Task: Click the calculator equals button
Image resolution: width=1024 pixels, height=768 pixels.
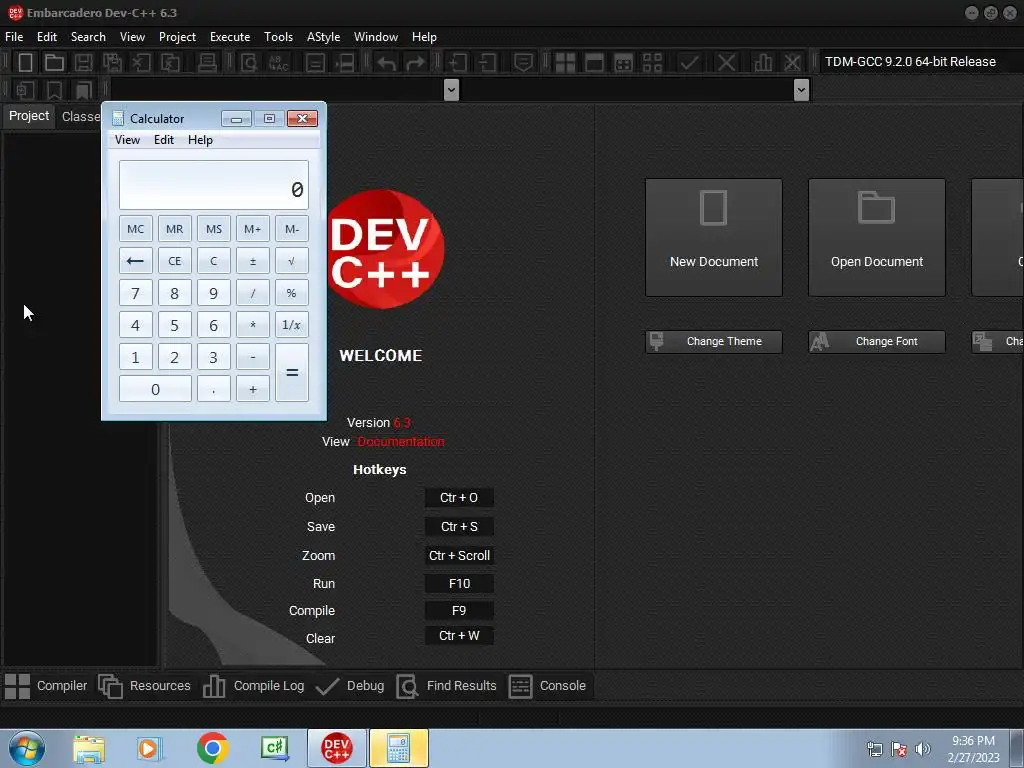Action: 291,373
